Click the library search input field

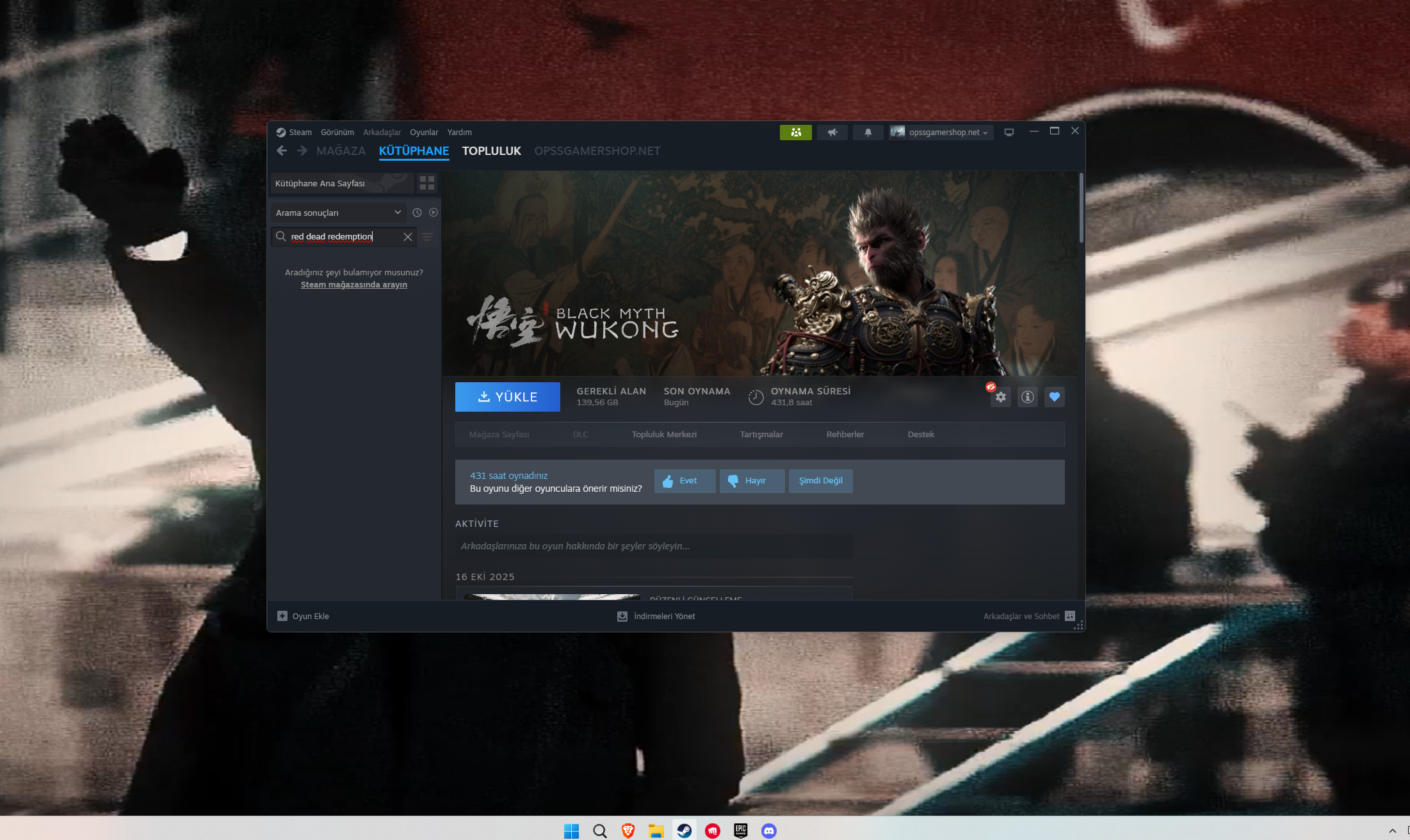pyautogui.click(x=344, y=237)
